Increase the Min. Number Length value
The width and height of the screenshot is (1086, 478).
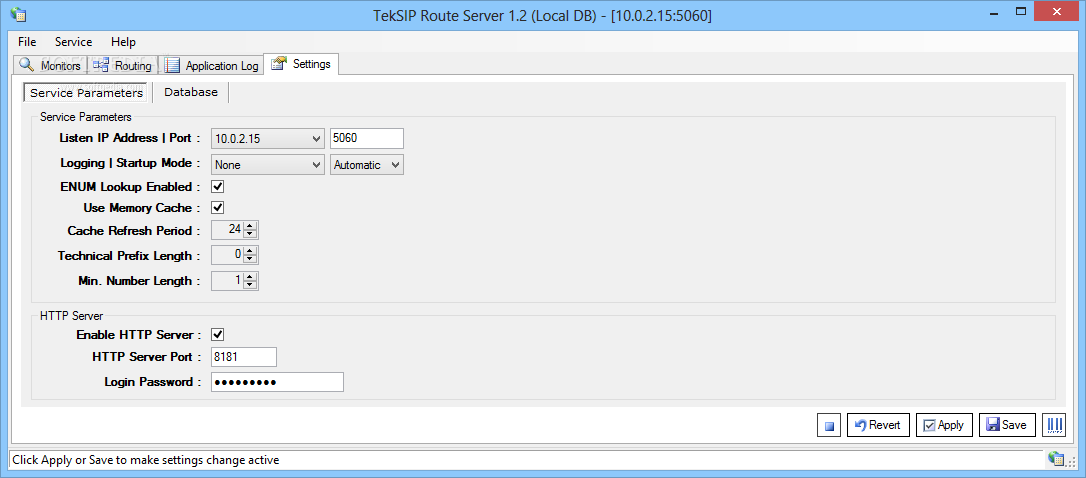(250, 276)
